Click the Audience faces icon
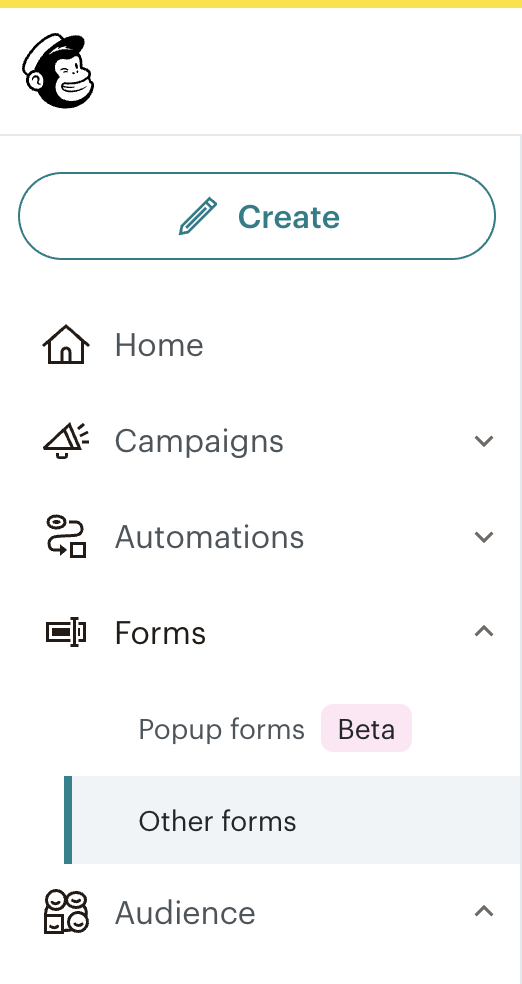 pyautogui.click(x=66, y=912)
